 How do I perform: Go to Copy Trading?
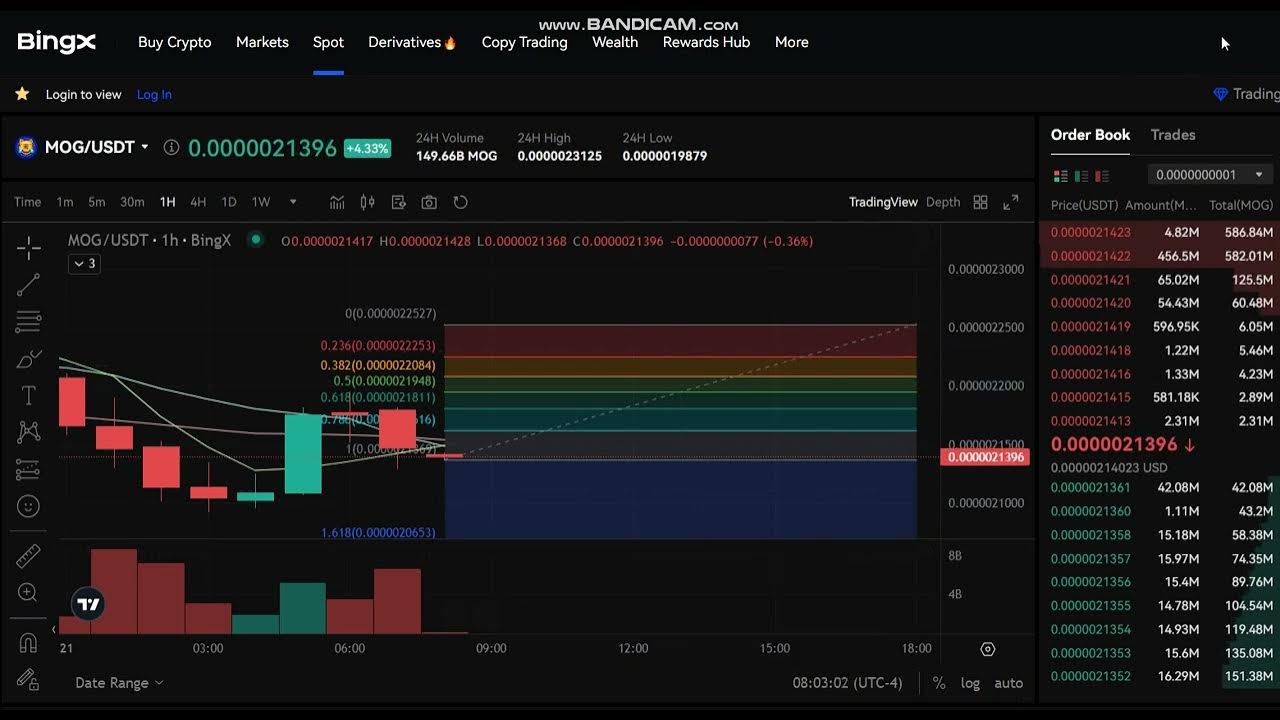pyautogui.click(x=524, y=42)
